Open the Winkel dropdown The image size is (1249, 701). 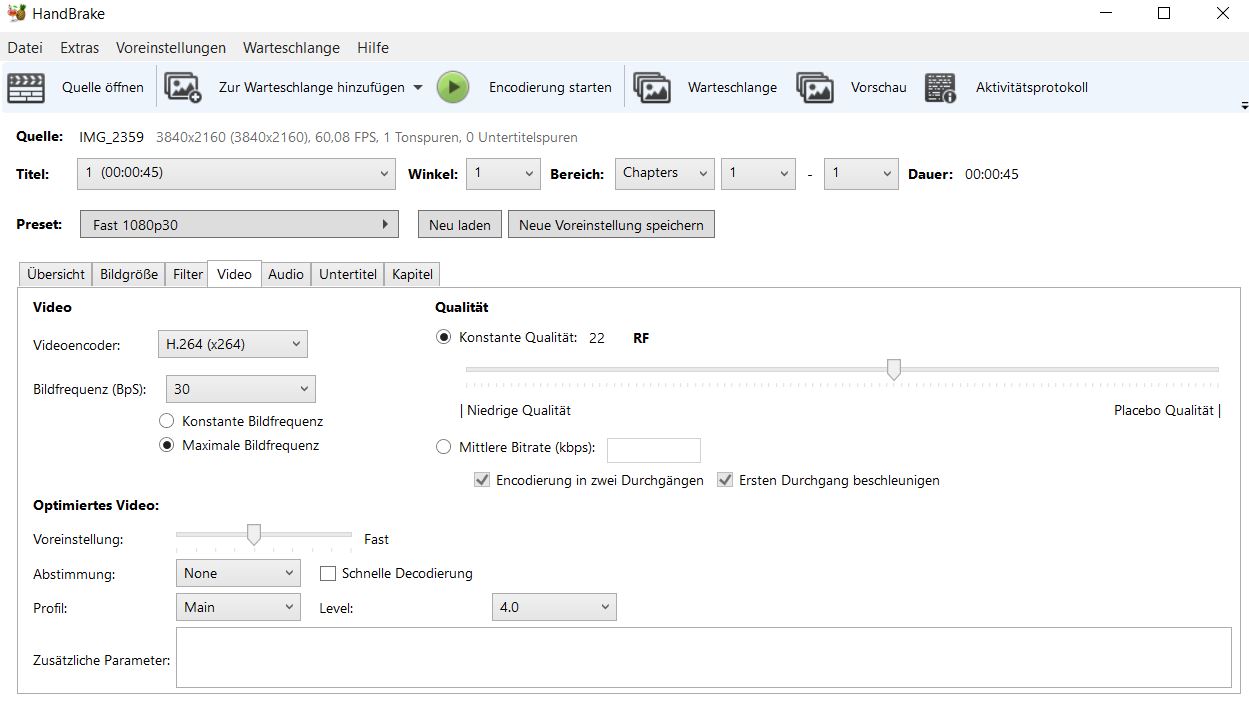[503, 173]
